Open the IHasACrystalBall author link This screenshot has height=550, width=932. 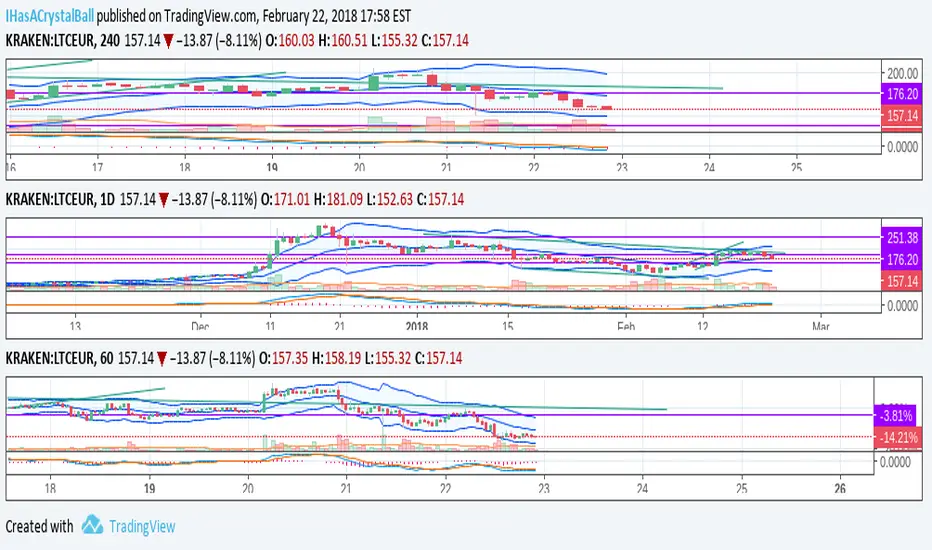(x=50, y=15)
